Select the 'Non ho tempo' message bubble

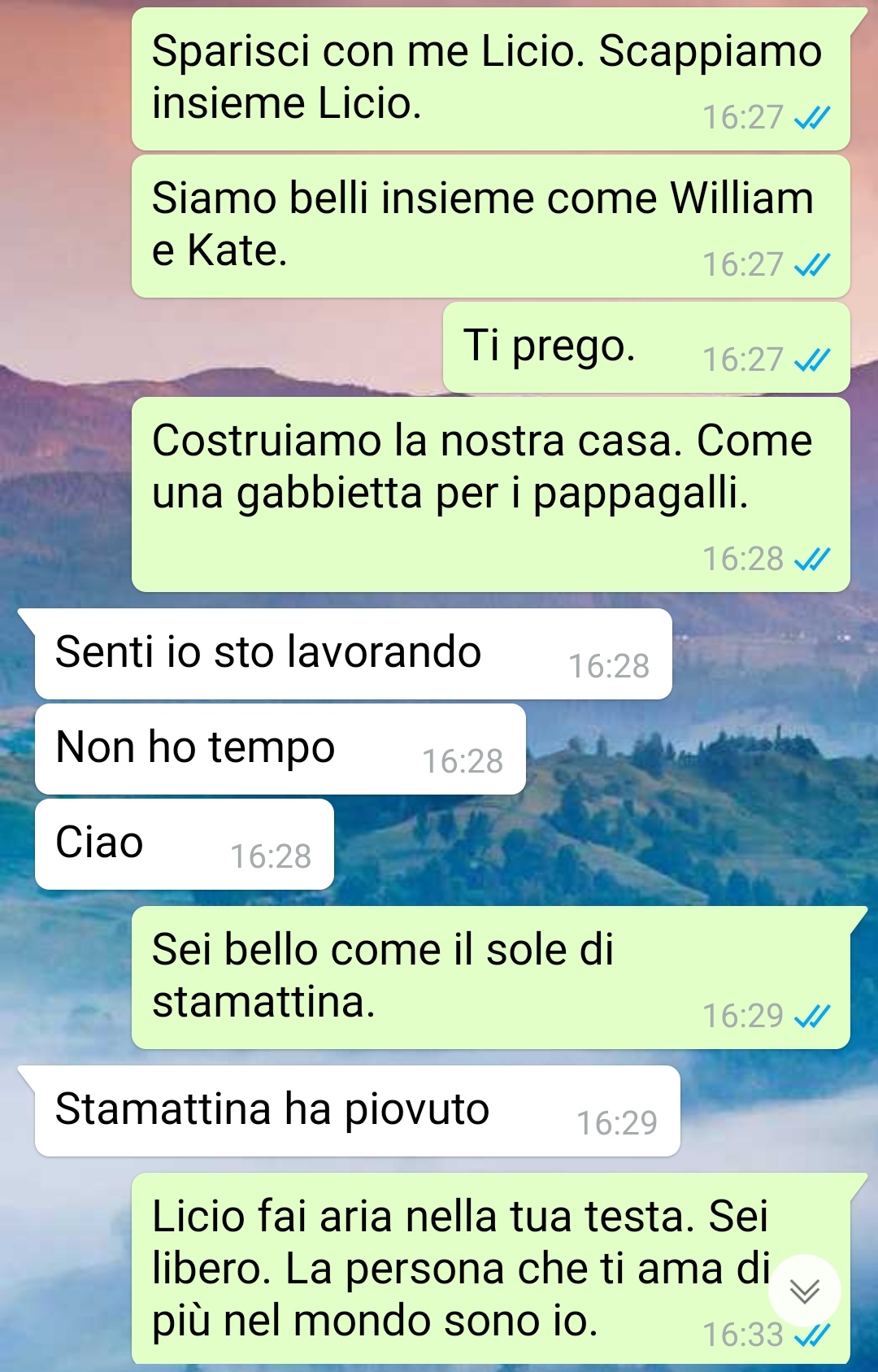280,749
